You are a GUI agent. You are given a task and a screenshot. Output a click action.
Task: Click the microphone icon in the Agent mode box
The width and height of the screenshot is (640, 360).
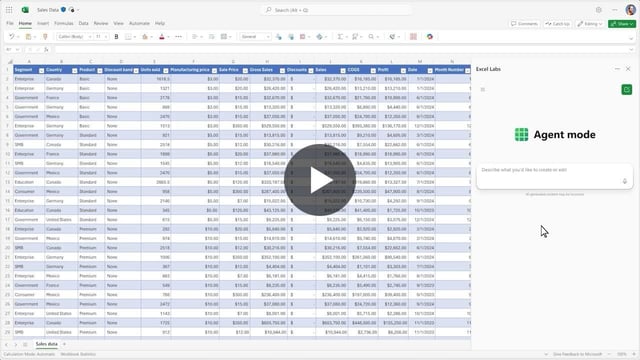(x=624, y=181)
